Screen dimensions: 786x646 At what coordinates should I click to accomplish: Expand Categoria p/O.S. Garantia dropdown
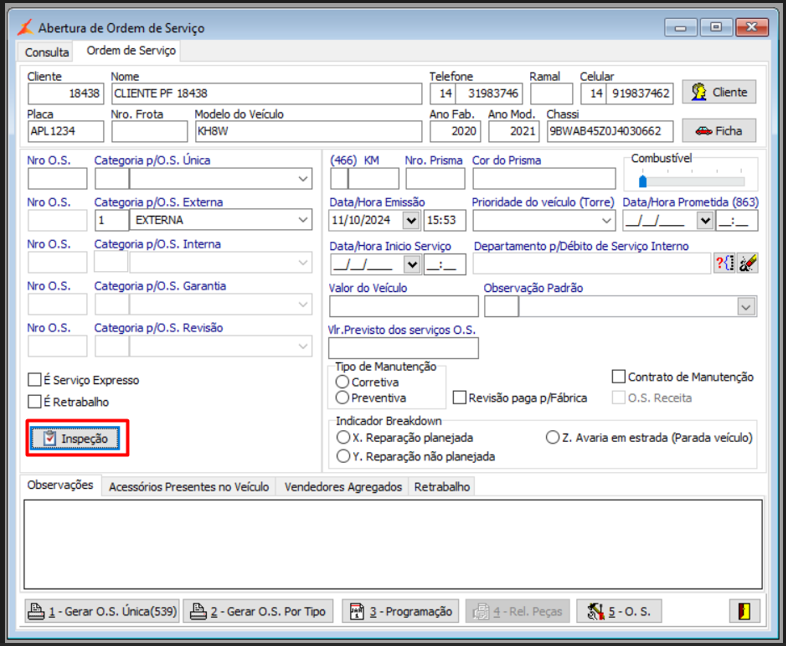[303, 304]
